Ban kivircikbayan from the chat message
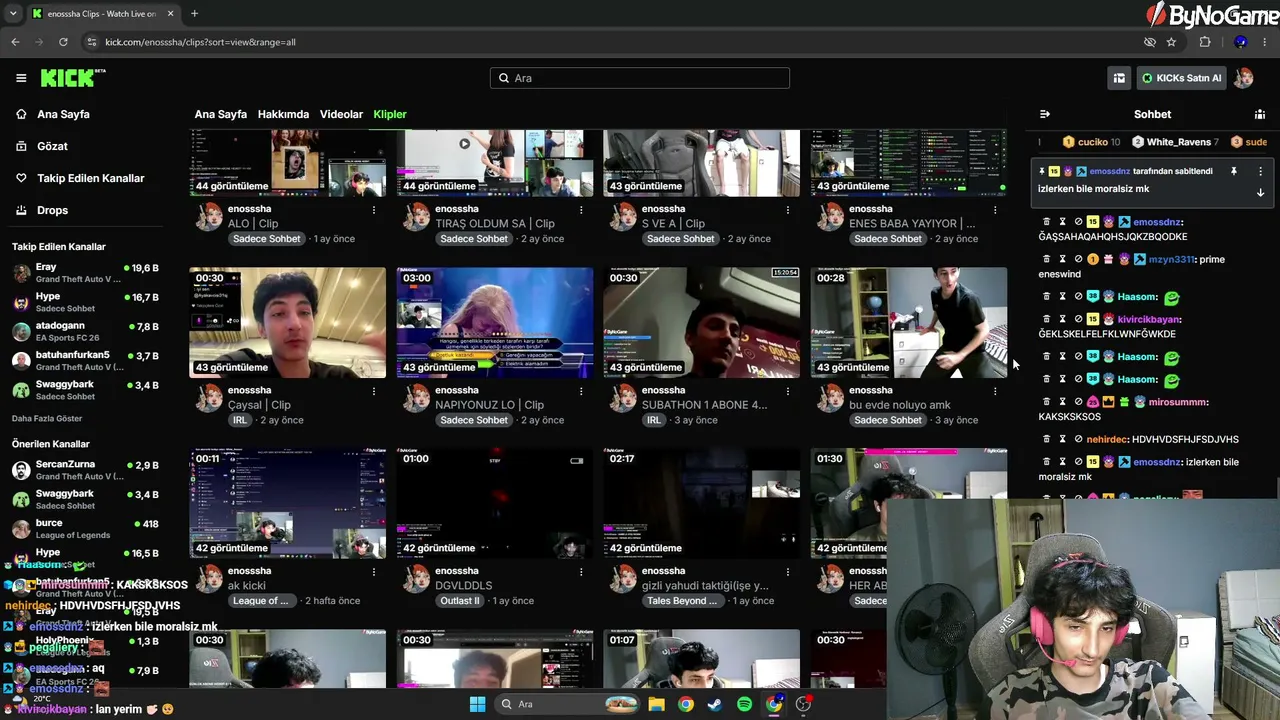The width and height of the screenshot is (1280, 720). 1078,319
